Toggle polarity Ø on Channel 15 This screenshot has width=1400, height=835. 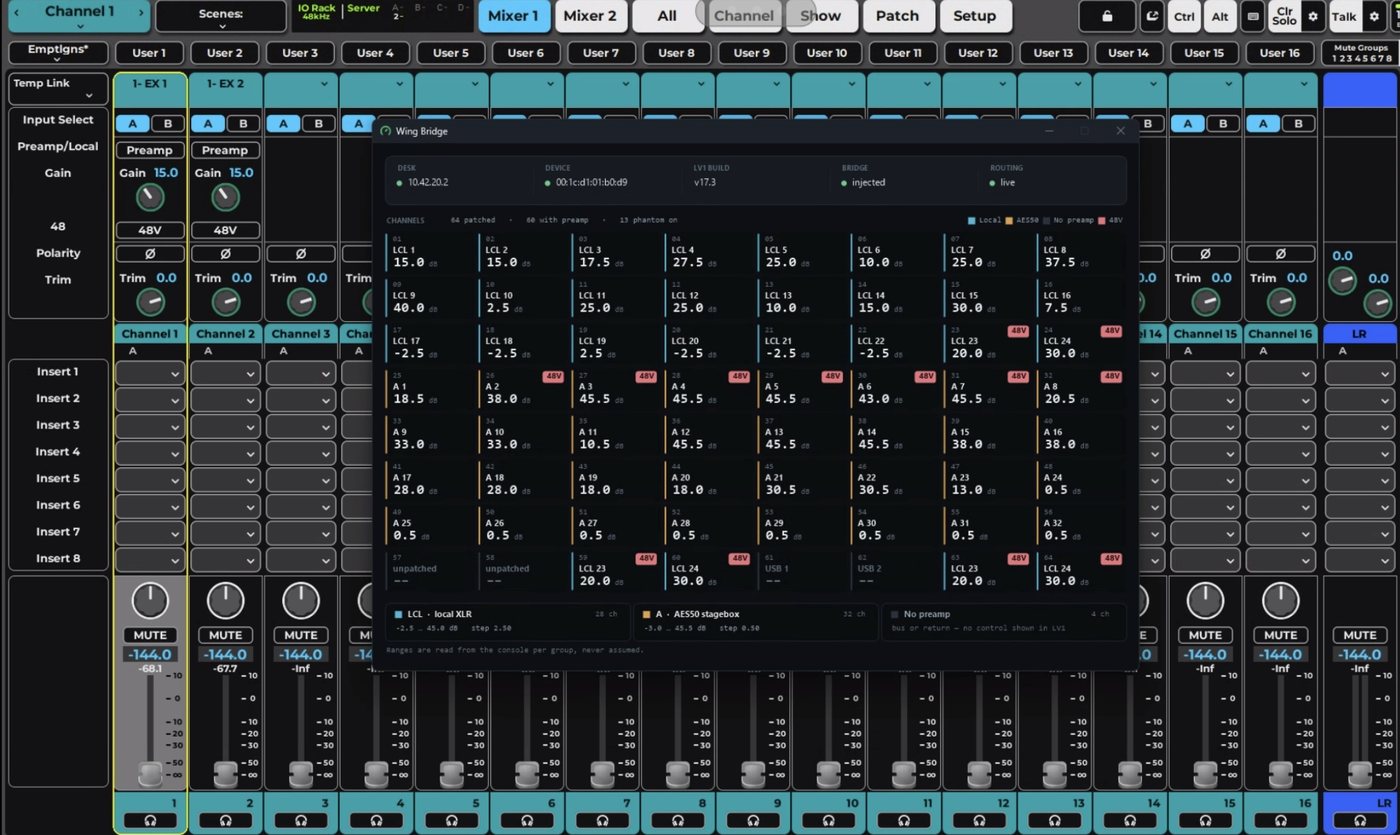pyautogui.click(x=1205, y=254)
